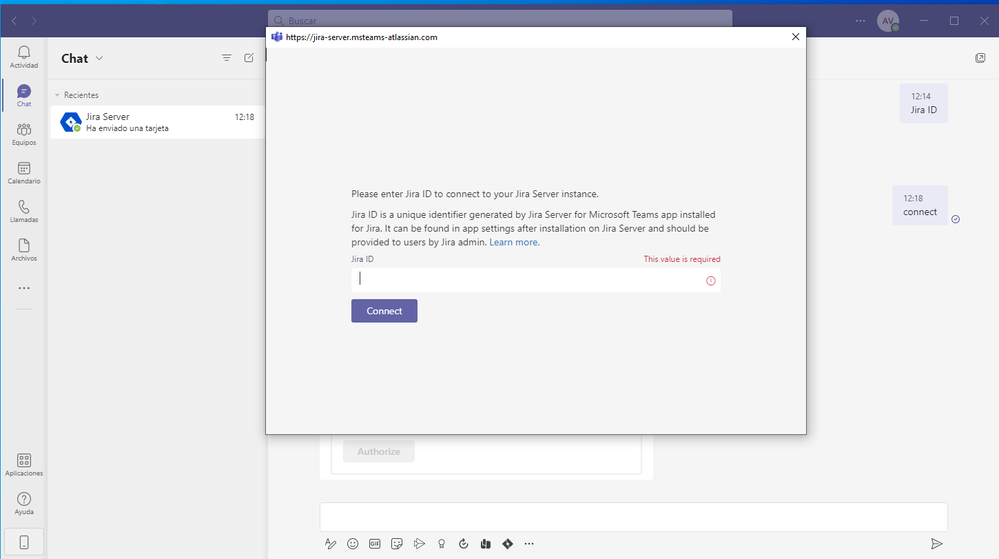Image resolution: width=999 pixels, height=559 pixels.
Task: Click the schedule send arrow icon
Action: coord(419,544)
